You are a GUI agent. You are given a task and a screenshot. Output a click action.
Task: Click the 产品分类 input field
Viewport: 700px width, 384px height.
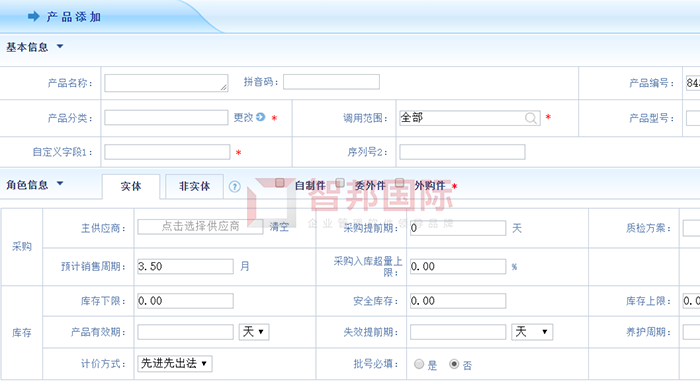coord(166,118)
